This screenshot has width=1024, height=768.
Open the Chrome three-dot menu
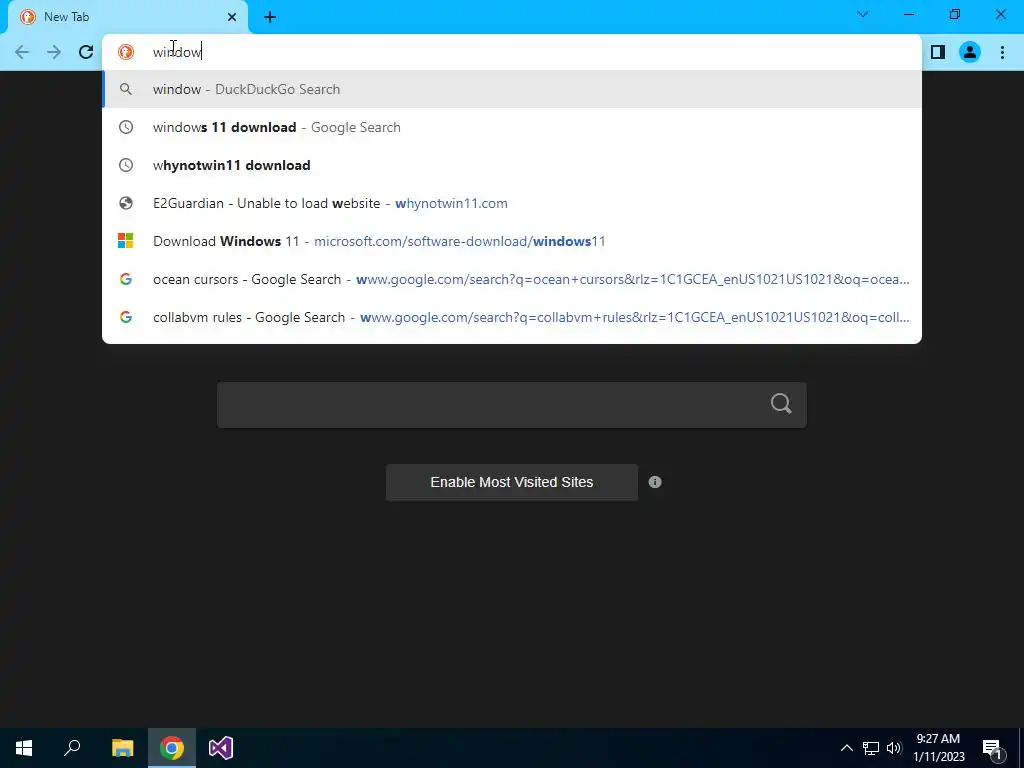(x=1002, y=52)
